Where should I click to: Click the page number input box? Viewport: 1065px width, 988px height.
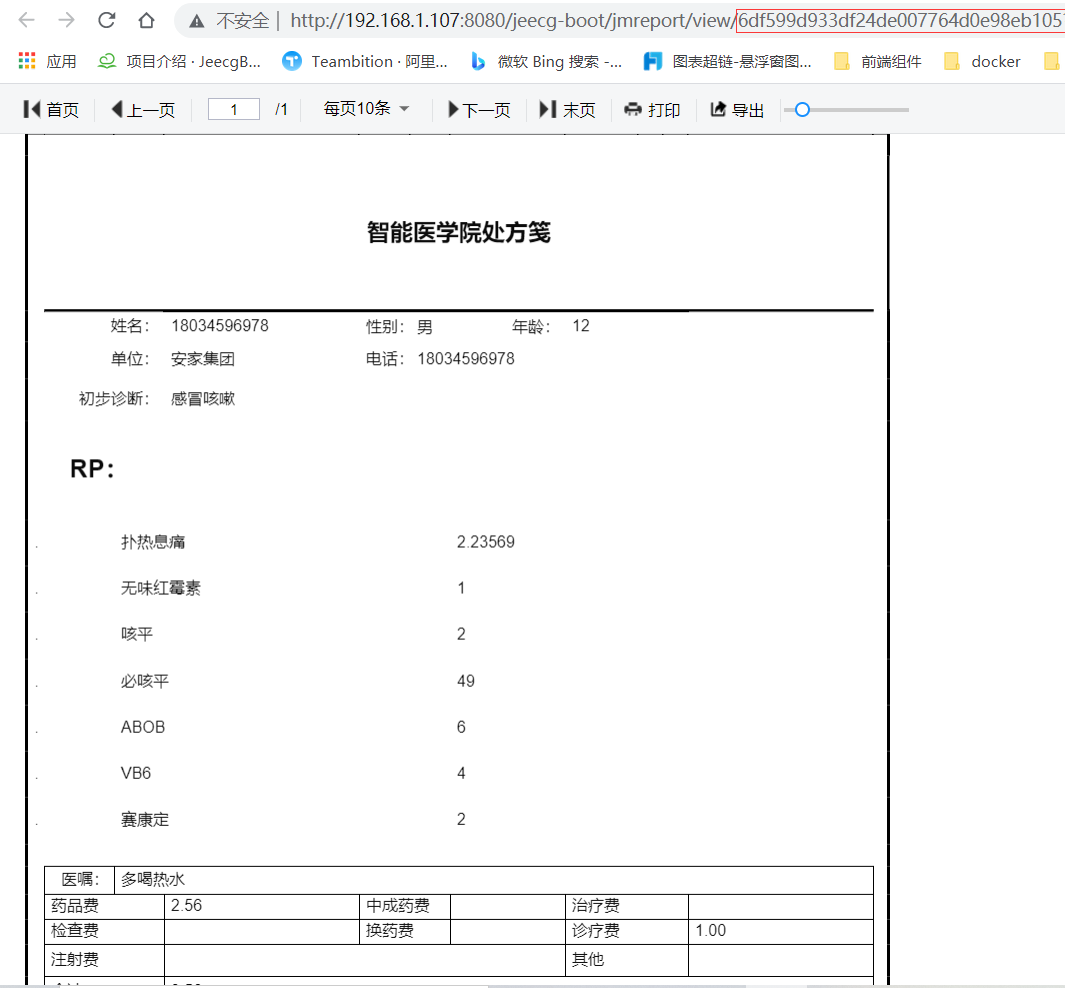point(234,109)
